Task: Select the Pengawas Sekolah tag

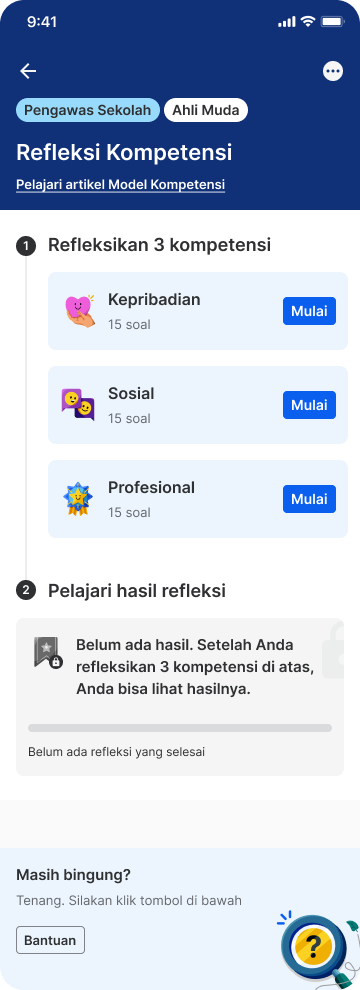Action: (x=88, y=110)
